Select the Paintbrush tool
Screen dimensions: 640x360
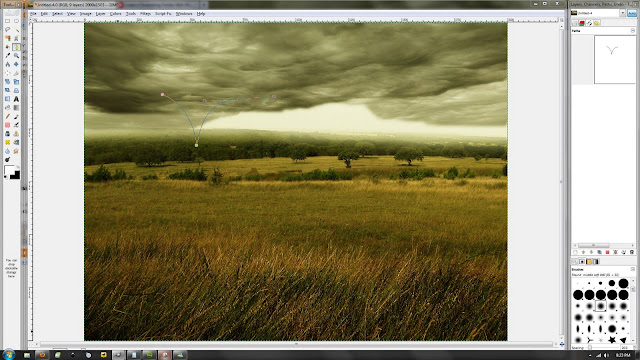point(16,116)
